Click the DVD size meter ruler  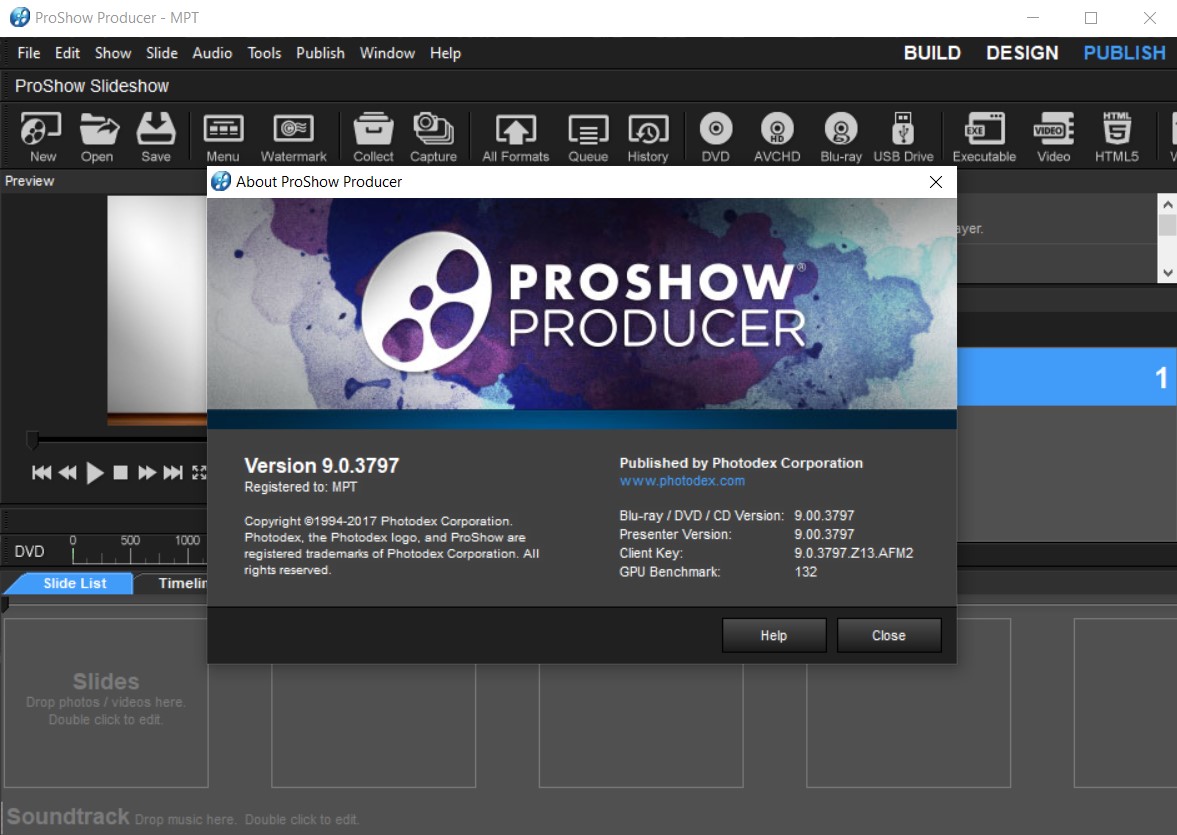[139, 551]
